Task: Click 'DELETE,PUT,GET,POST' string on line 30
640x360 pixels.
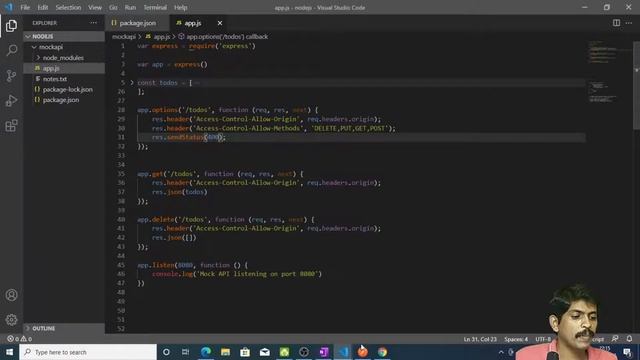Action: [x=349, y=128]
